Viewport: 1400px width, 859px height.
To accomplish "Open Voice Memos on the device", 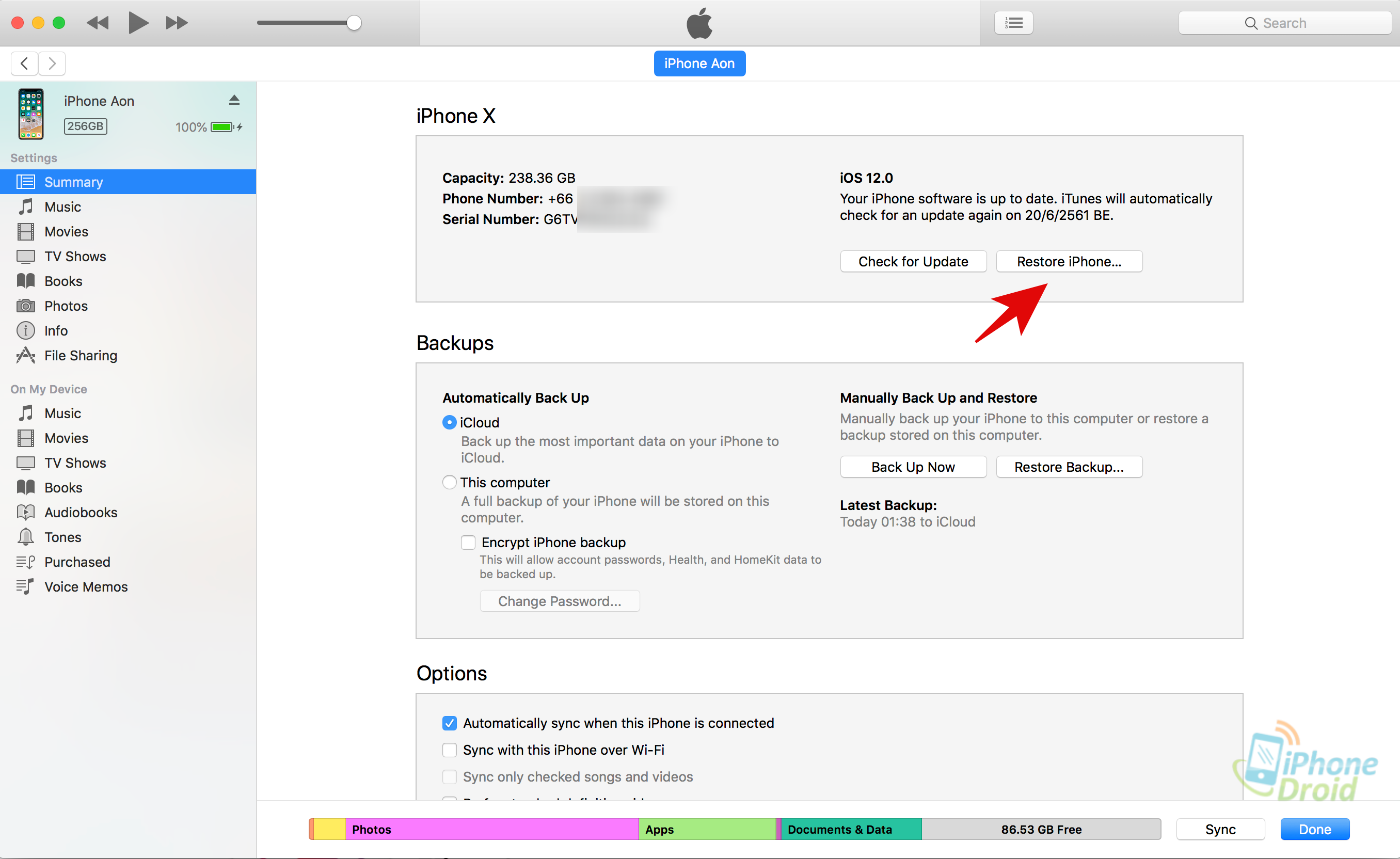I will (x=86, y=587).
